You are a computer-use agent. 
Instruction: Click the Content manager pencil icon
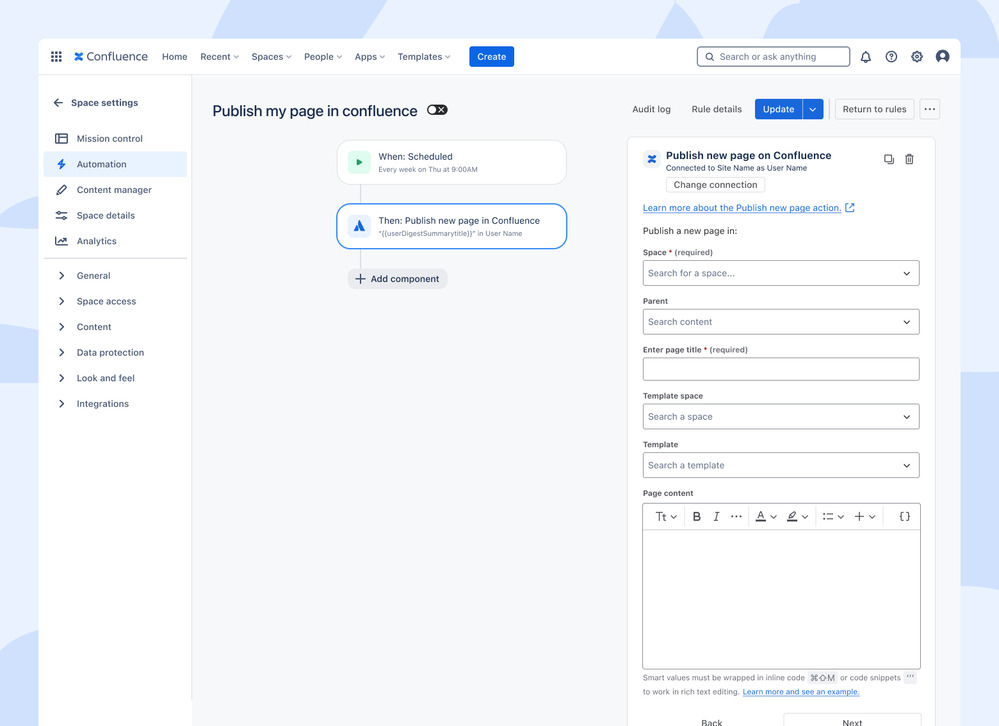pyautogui.click(x=61, y=190)
